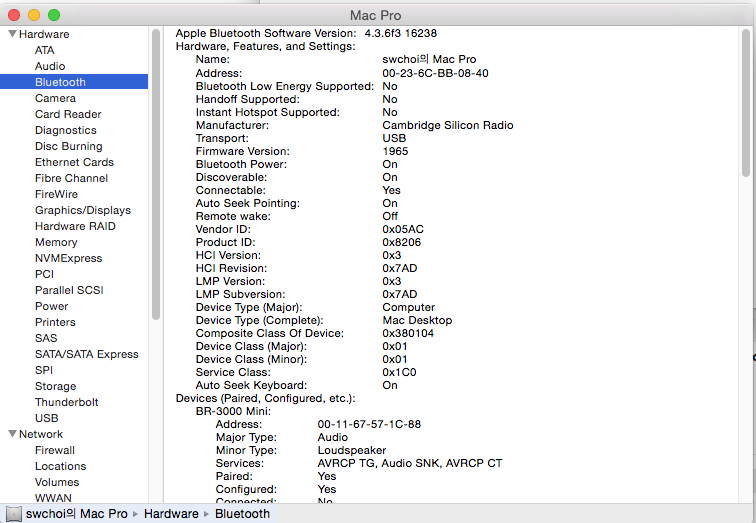Select Fibre Channel in the sidebar
The image size is (756, 523).
tap(71, 178)
